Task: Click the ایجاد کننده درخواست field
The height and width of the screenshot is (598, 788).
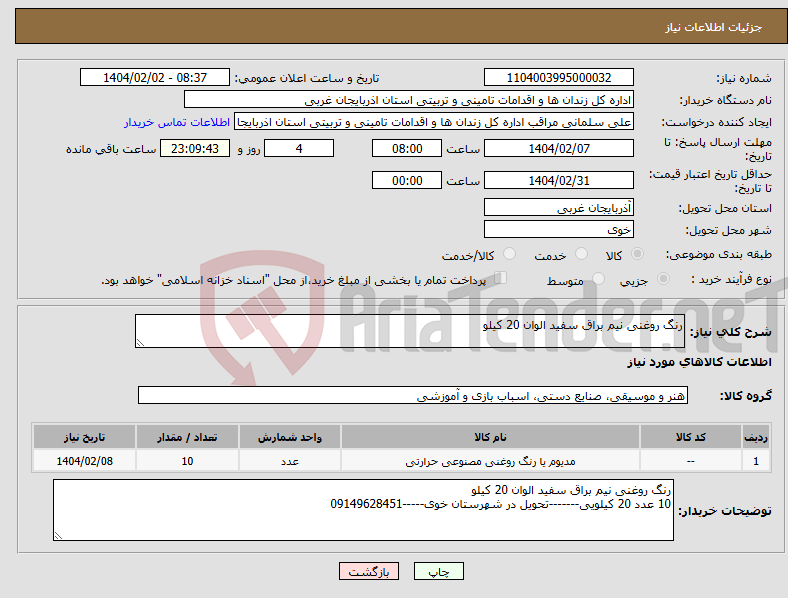Action: [434, 122]
